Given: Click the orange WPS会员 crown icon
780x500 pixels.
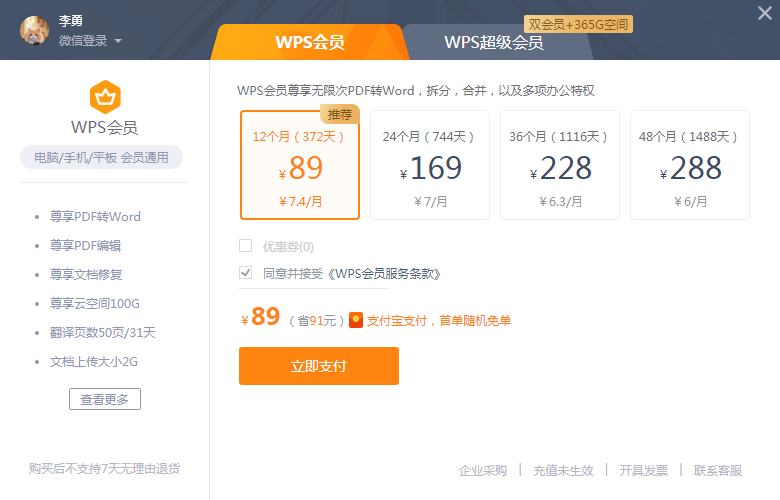Looking at the screenshot, I should coord(105,97).
